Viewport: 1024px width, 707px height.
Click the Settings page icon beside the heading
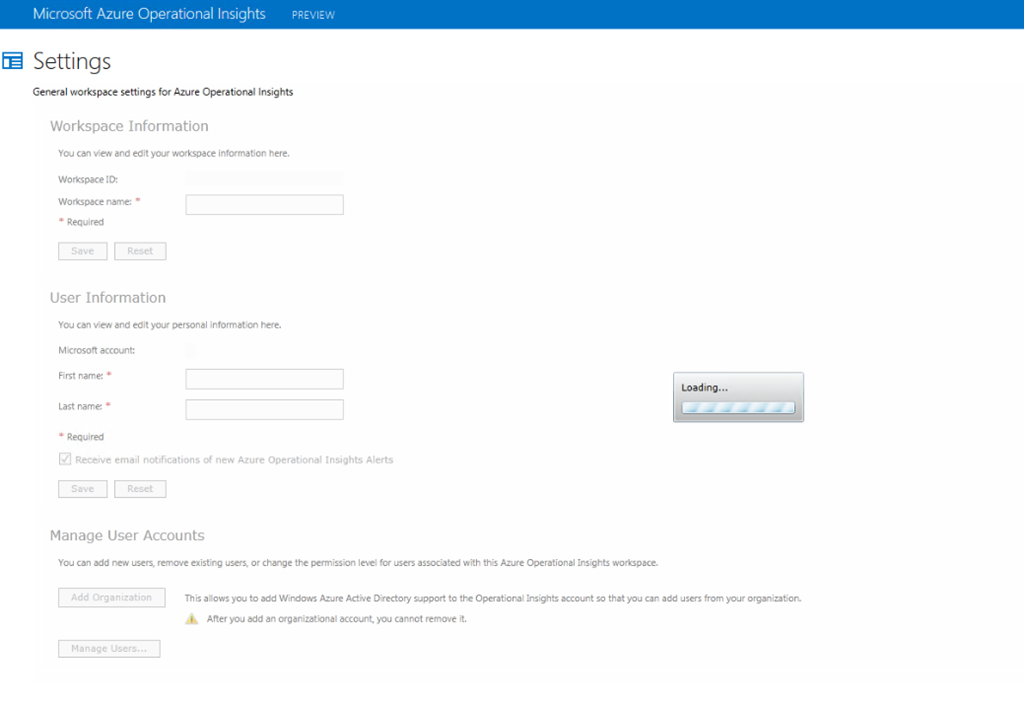tap(13, 61)
